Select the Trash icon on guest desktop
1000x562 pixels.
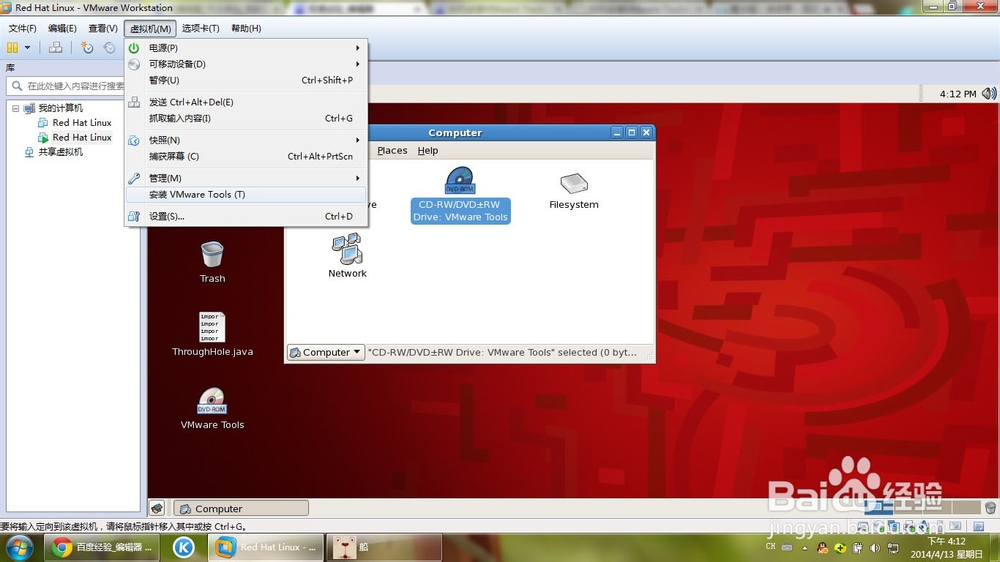[212, 262]
